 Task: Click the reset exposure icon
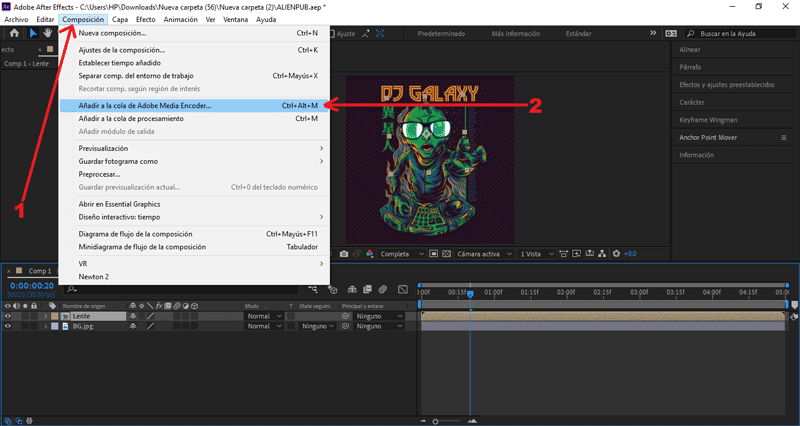(616, 254)
